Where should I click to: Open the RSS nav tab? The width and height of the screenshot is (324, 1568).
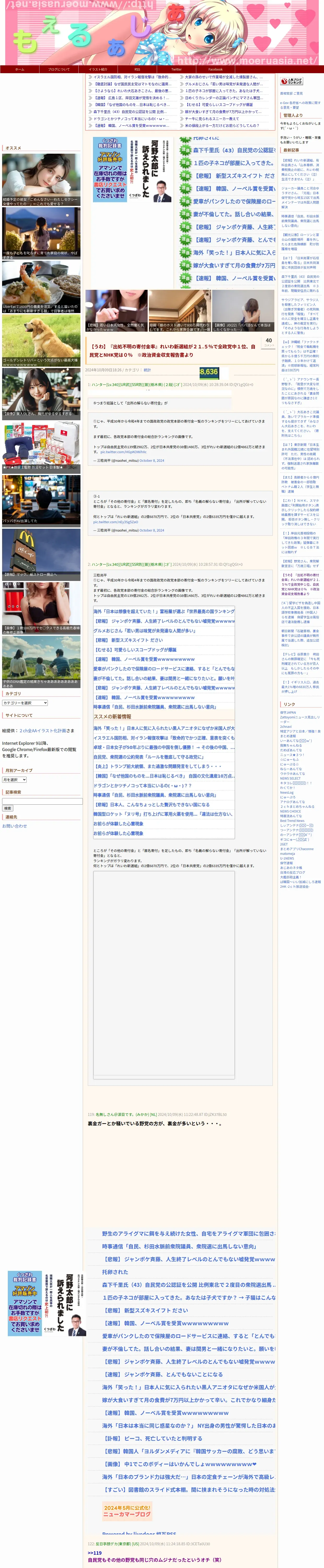tap(137, 70)
